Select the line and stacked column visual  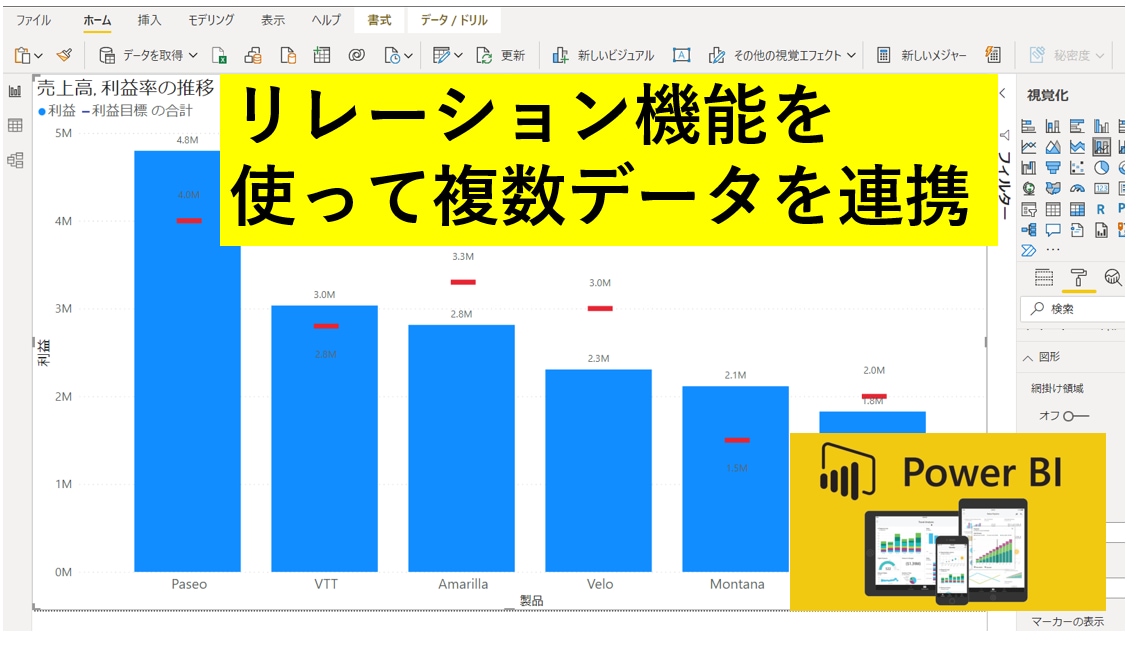[1102, 147]
